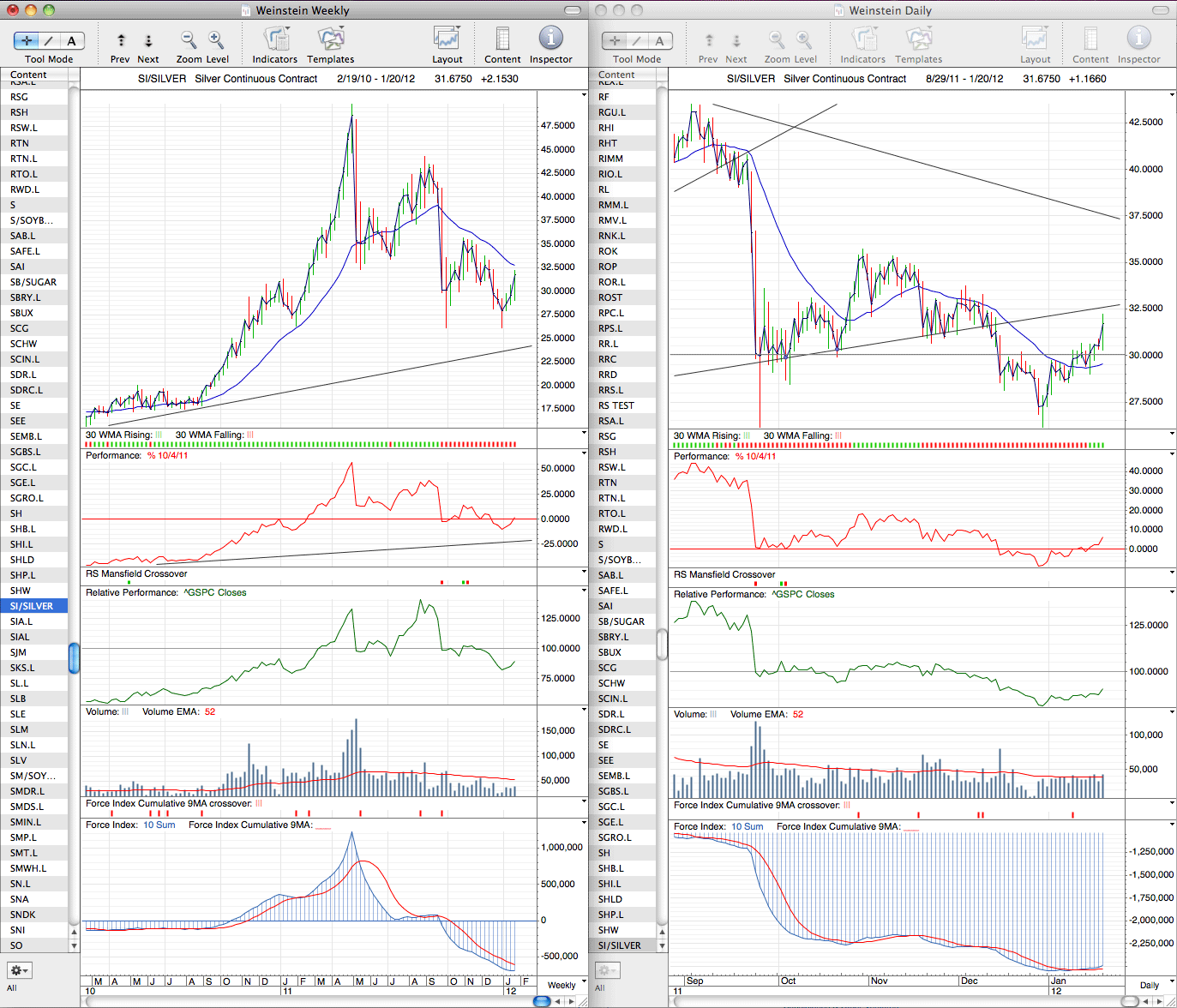Click scroll-left arrow of Weinstein Weekly chart scrollbar
Image resolution: width=1177 pixels, height=1008 pixels.
pyautogui.click(x=559, y=1000)
